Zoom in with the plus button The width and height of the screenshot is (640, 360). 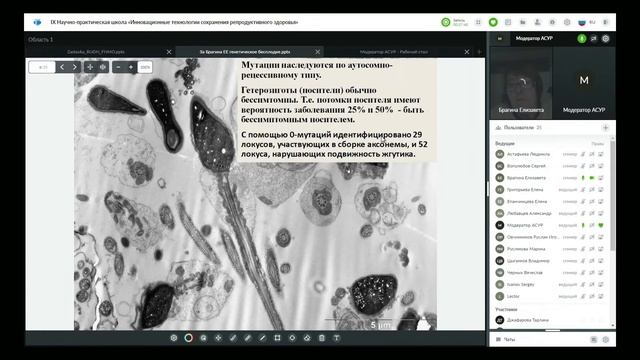(131, 67)
